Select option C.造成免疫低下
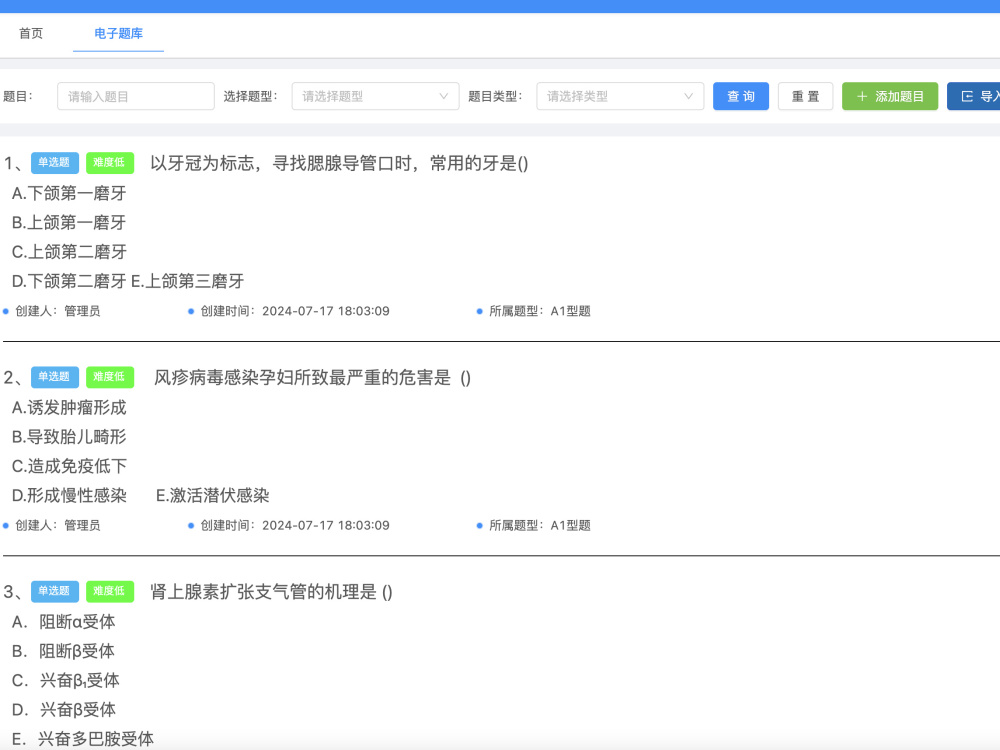Image resolution: width=1000 pixels, height=750 pixels. (69, 466)
